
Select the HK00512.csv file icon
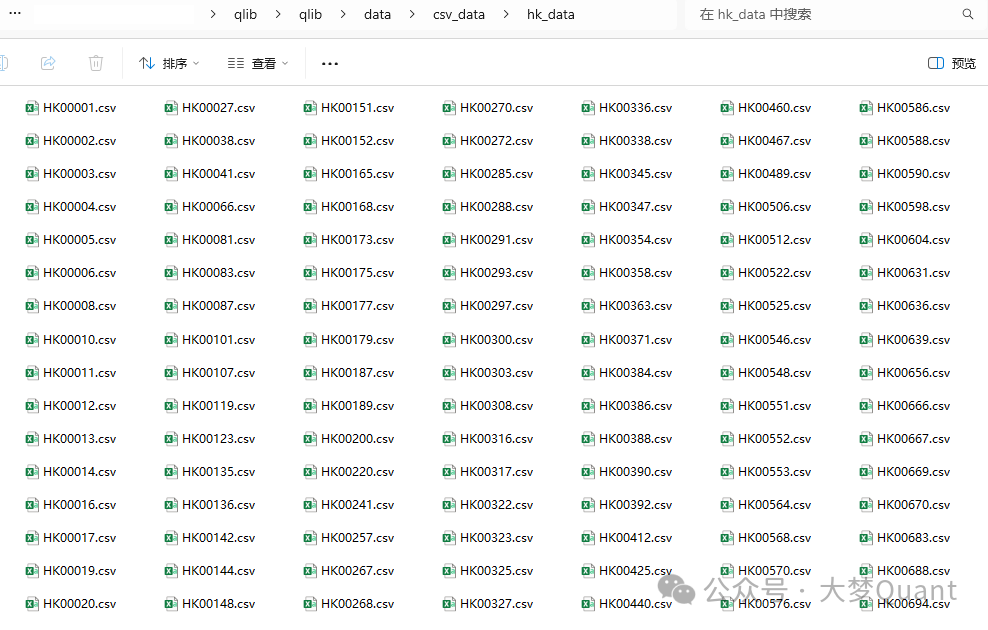(x=727, y=240)
